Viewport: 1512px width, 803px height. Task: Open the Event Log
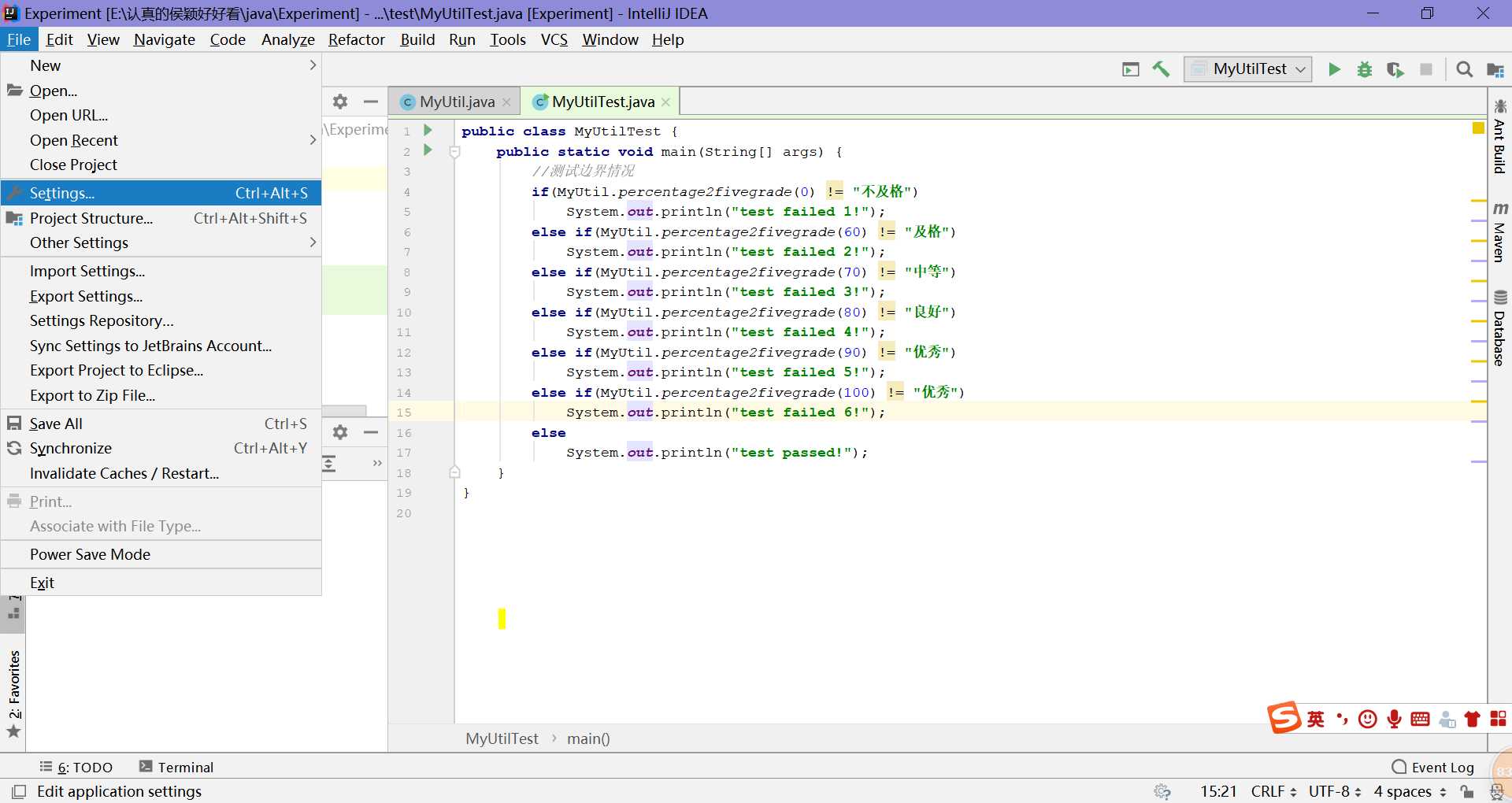click(x=1433, y=767)
